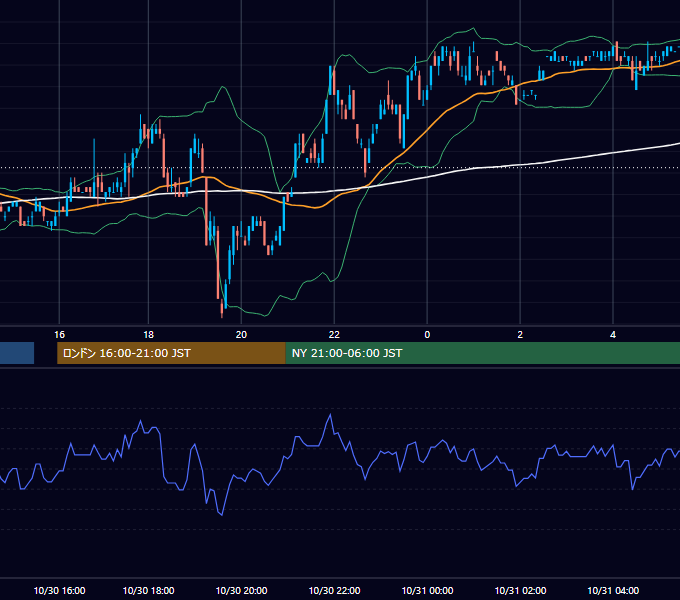Screen dimensions: 680x600
Task: Click the 10/30 22:00 date label
Action: pyautogui.click(x=334, y=590)
